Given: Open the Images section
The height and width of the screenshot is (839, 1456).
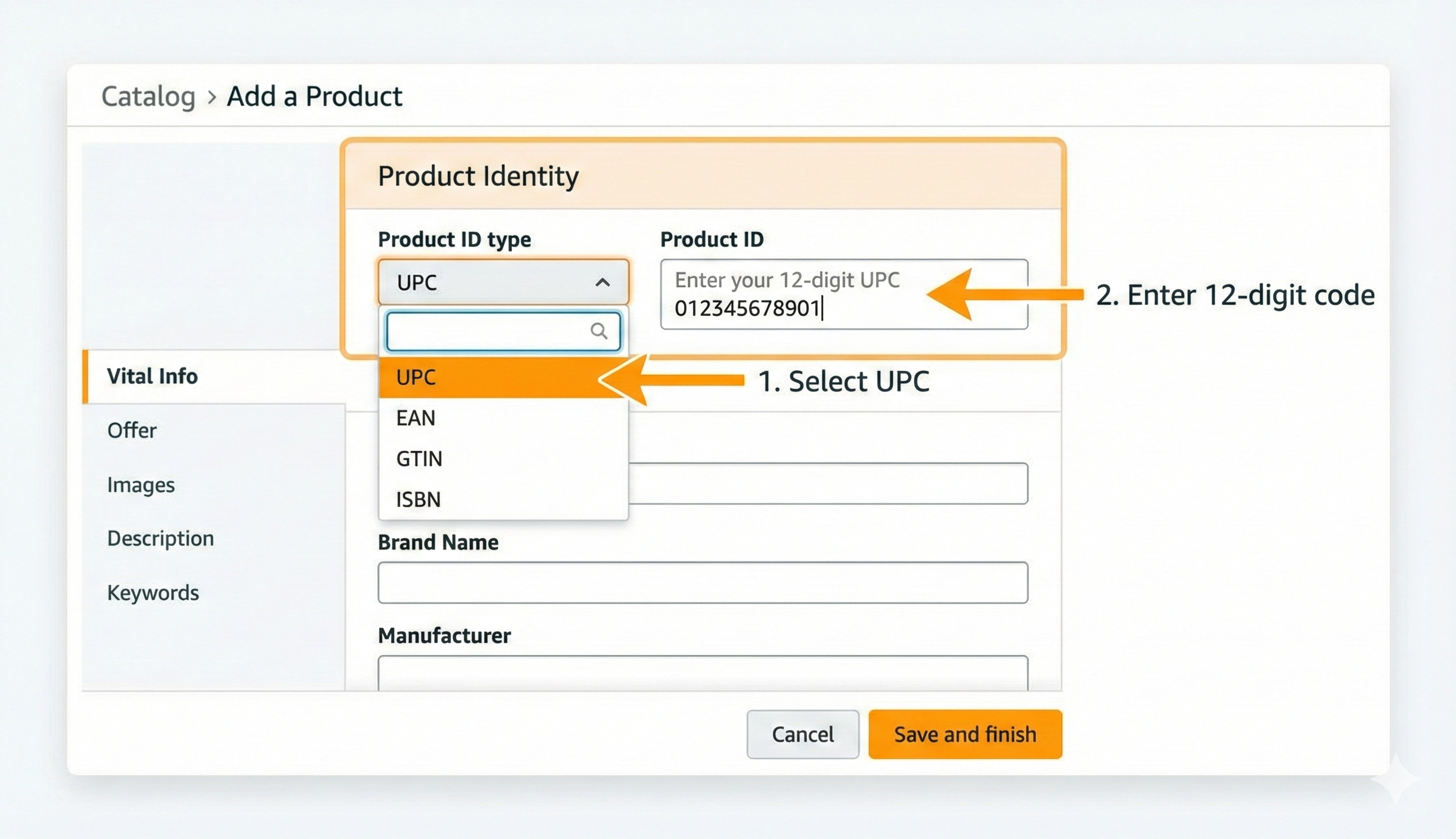Looking at the screenshot, I should tap(141, 485).
